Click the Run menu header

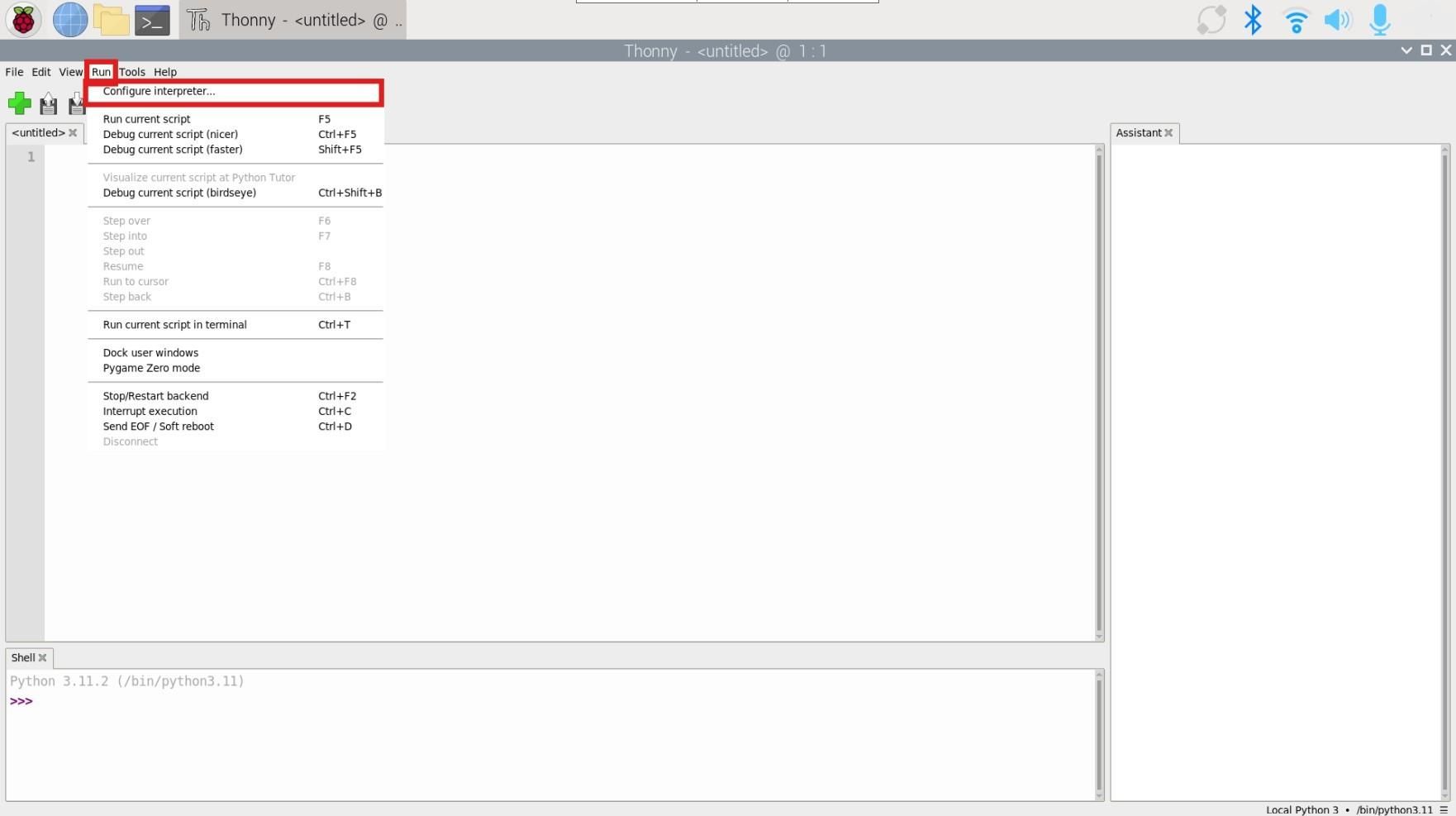point(101,72)
